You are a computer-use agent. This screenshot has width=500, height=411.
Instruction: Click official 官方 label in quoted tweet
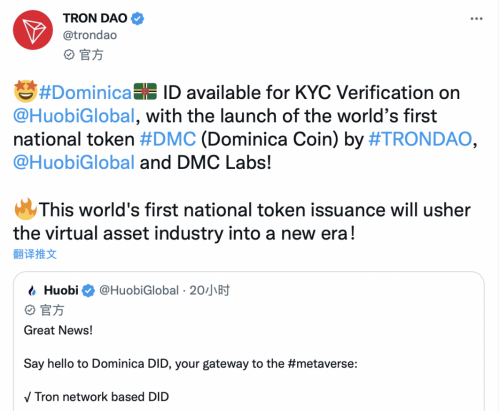[44, 310]
